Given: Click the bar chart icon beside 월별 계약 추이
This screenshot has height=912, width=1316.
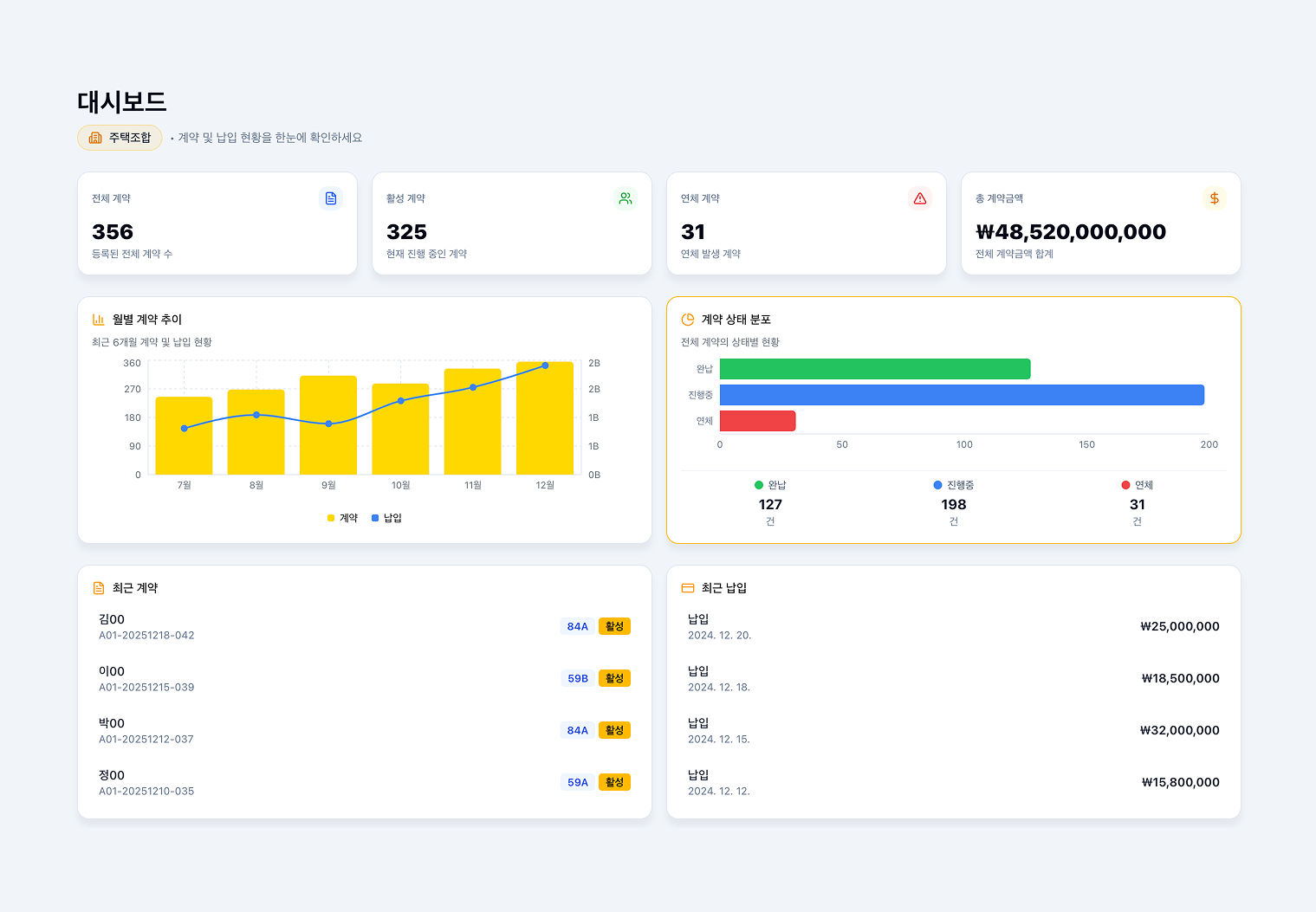Looking at the screenshot, I should tap(99, 320).
